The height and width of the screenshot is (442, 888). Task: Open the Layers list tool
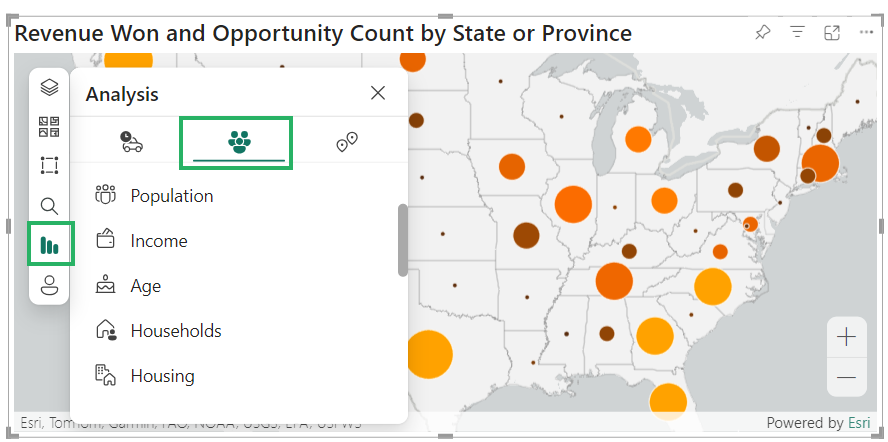point(49,88)
